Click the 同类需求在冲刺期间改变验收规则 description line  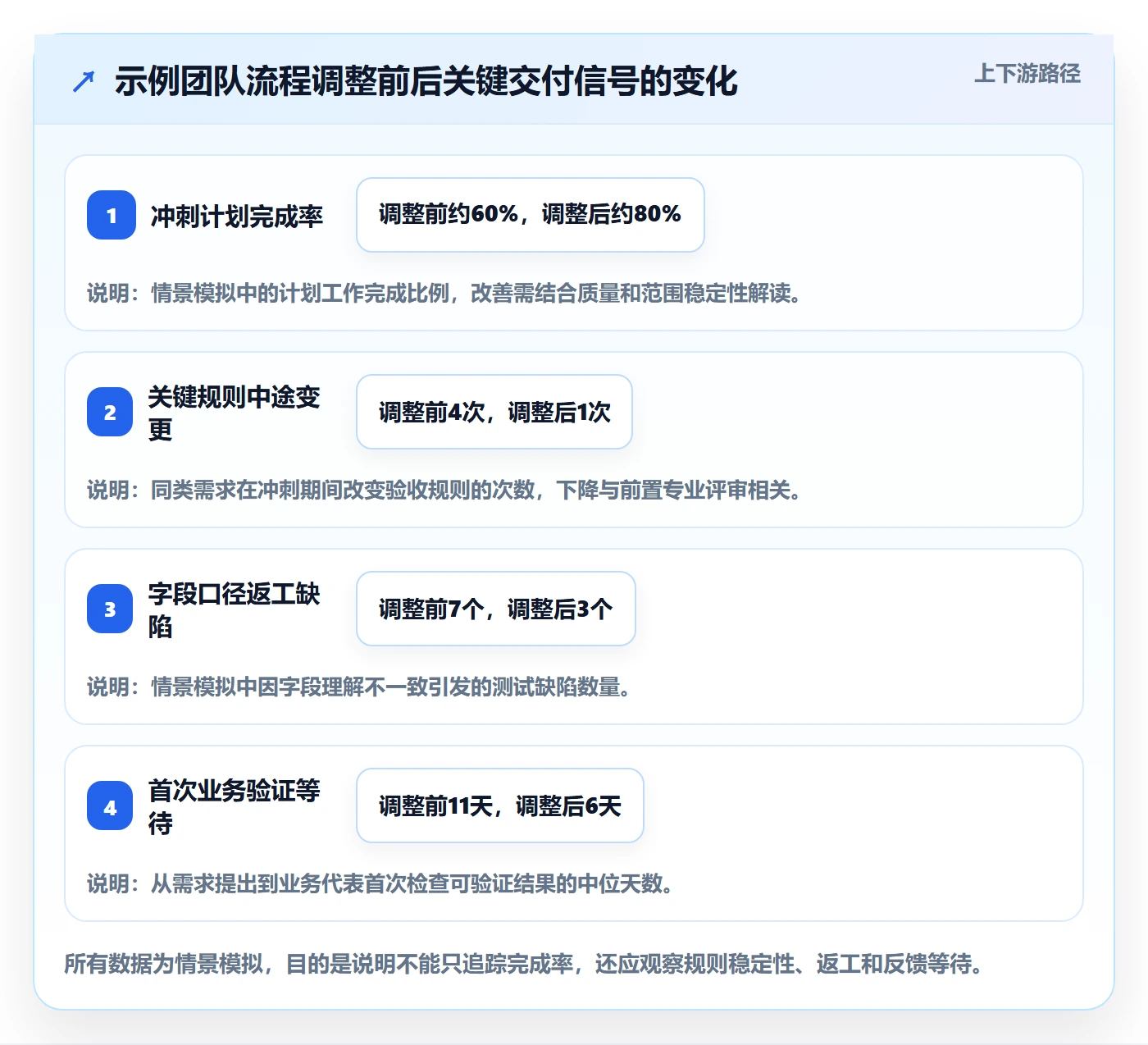click(444, 490)
